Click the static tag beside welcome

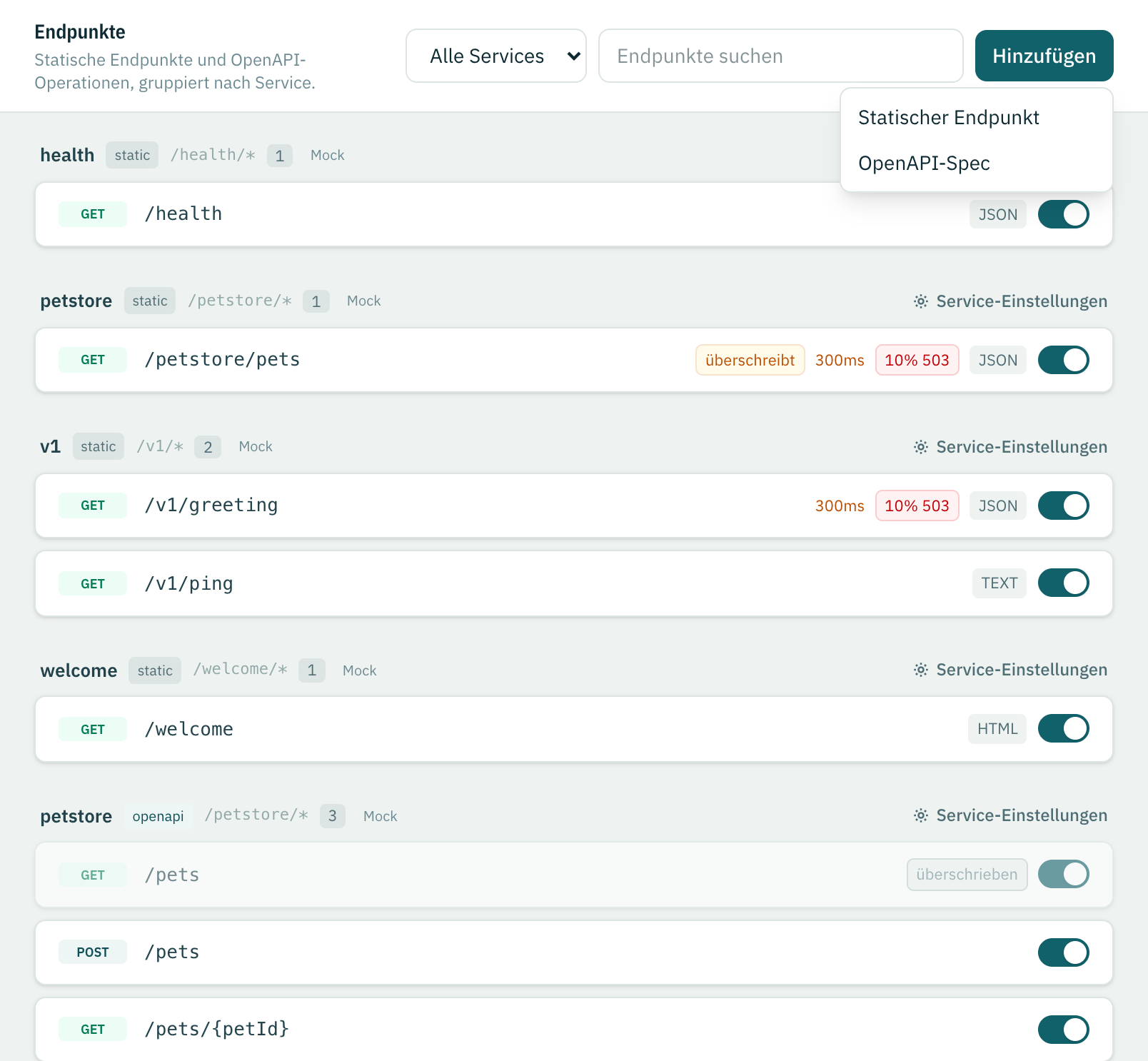point(155,670)
